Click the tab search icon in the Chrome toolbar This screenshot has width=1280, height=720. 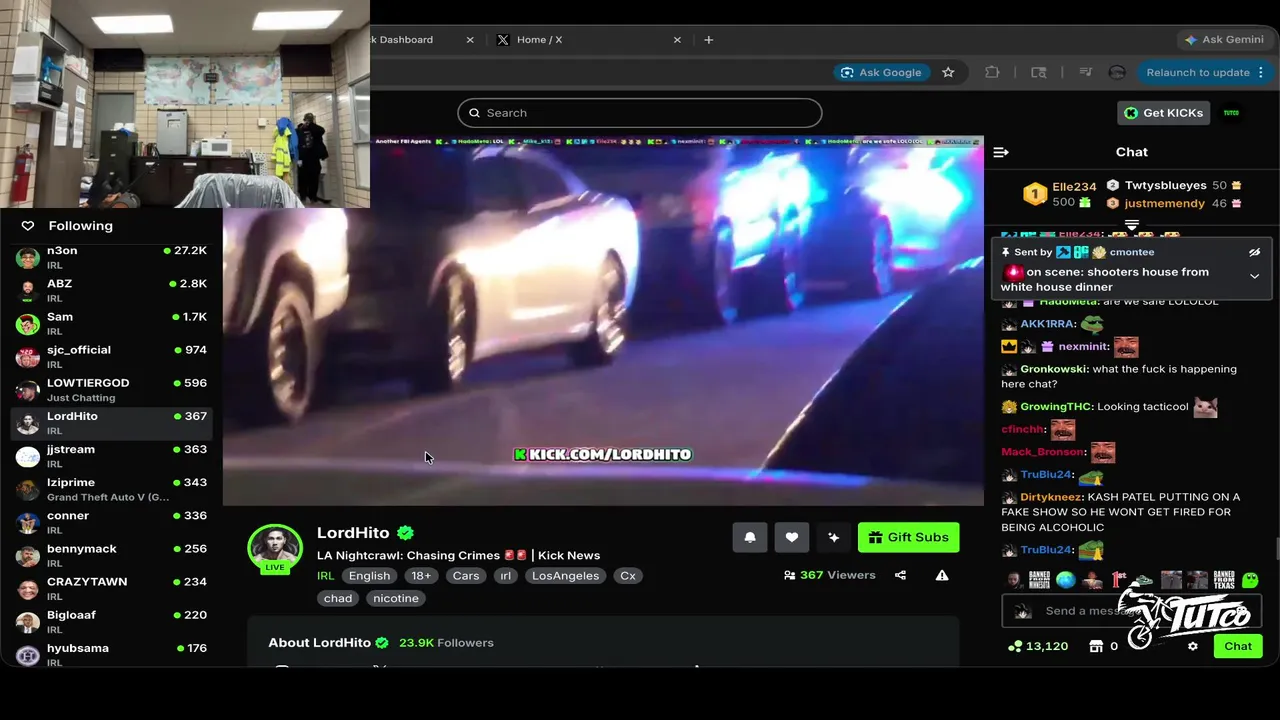[1039, 72]
